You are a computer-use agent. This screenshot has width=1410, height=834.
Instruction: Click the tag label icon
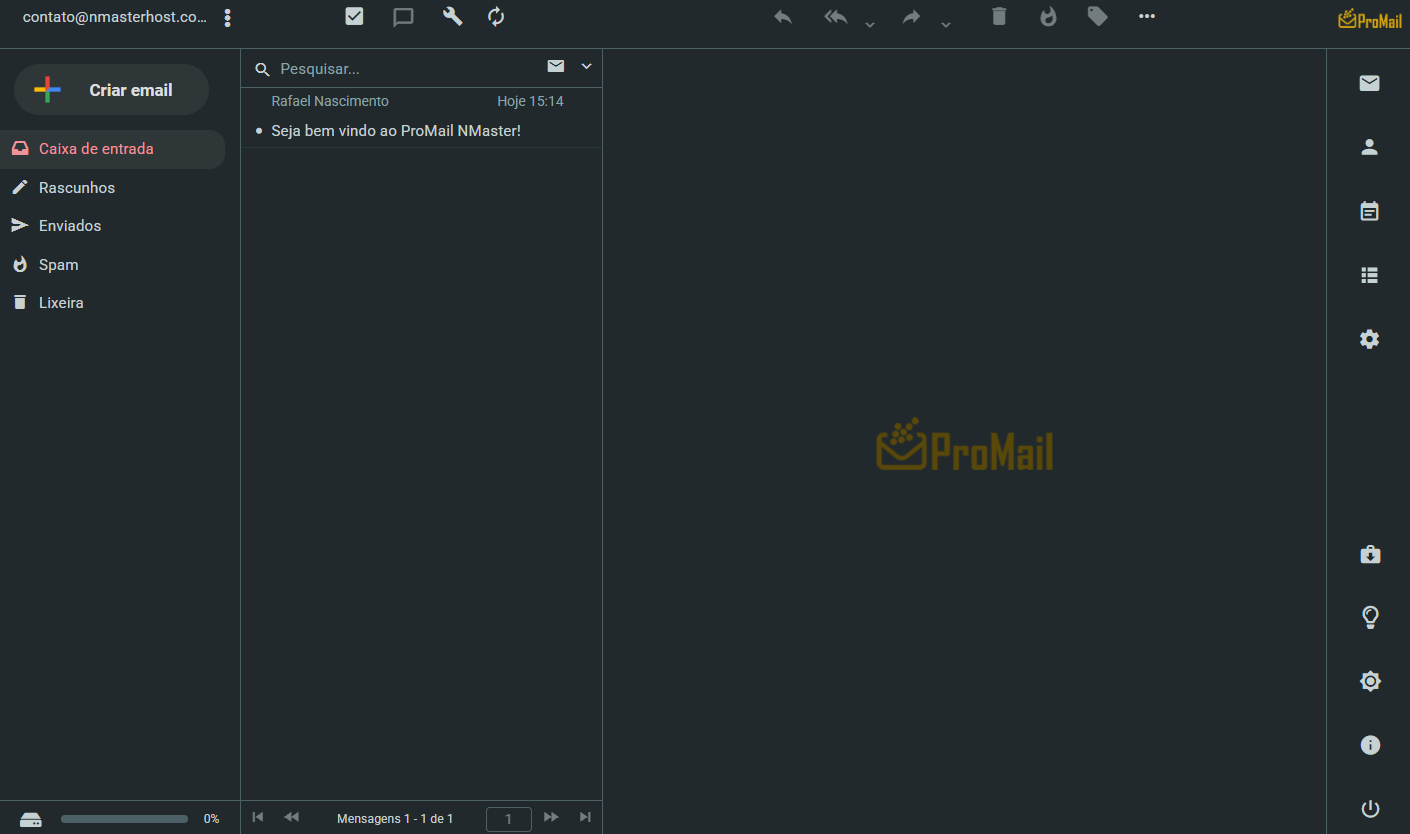(x=1098, y=16)
